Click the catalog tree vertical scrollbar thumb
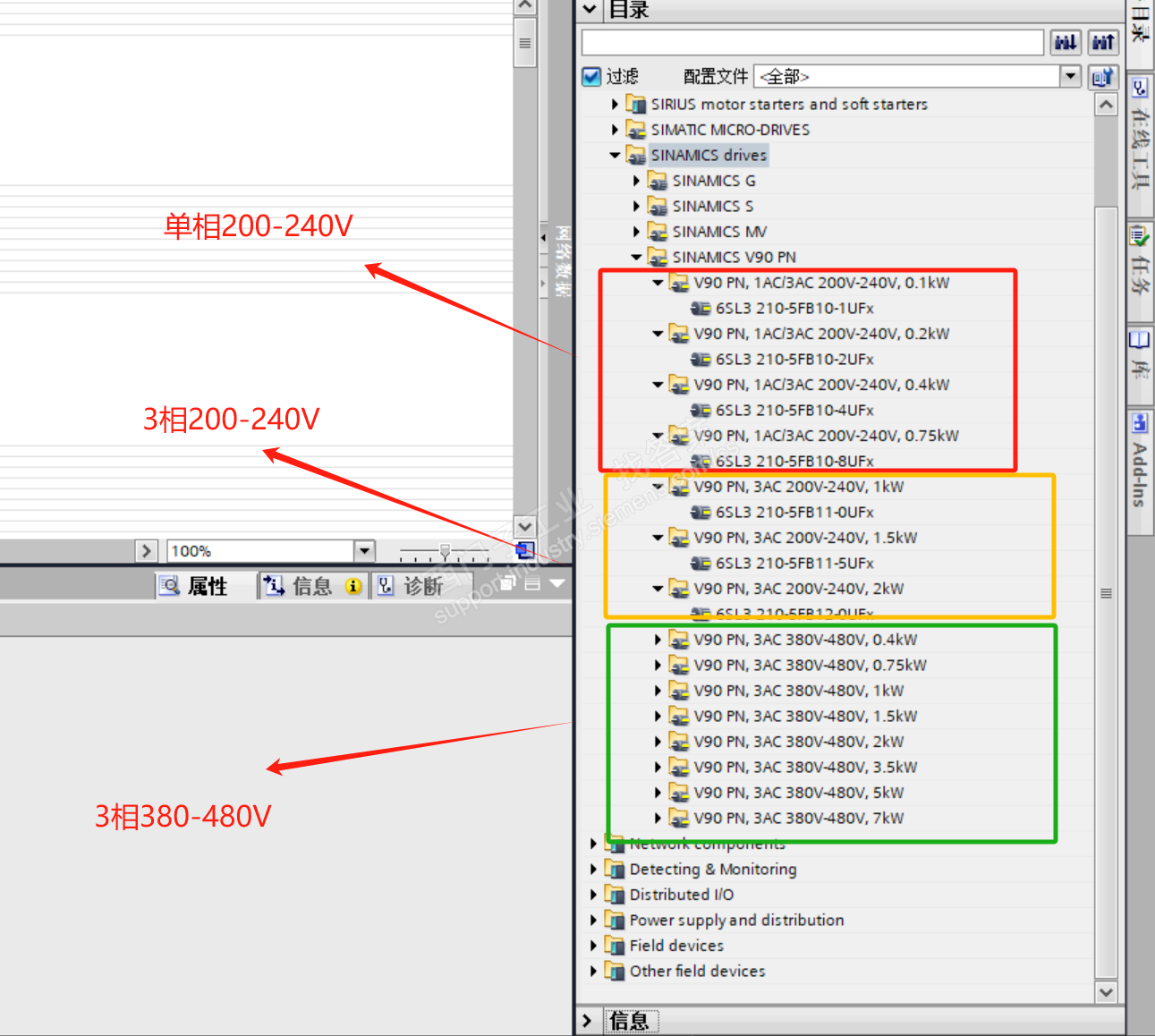 1107,592
